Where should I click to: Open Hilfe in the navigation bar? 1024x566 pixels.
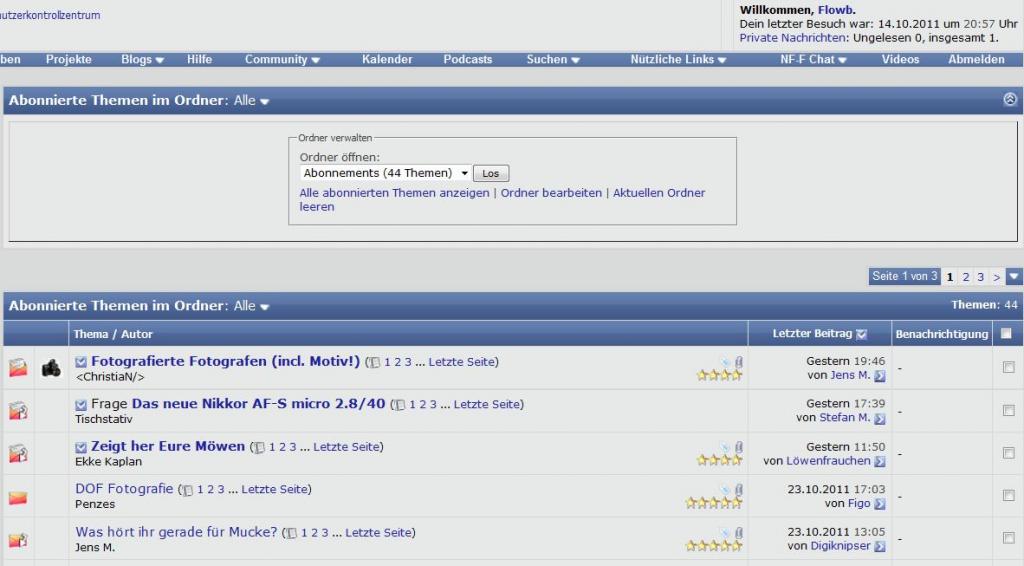point(199,59)
